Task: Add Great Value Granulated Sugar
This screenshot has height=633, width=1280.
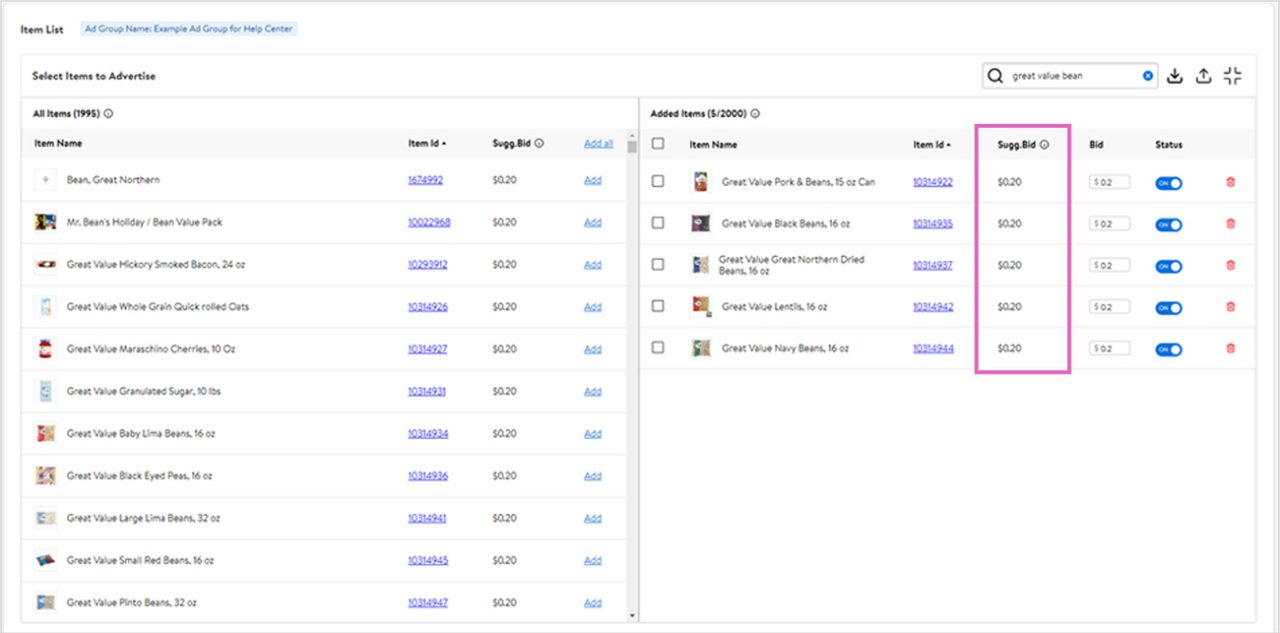Action: point(593,391)
